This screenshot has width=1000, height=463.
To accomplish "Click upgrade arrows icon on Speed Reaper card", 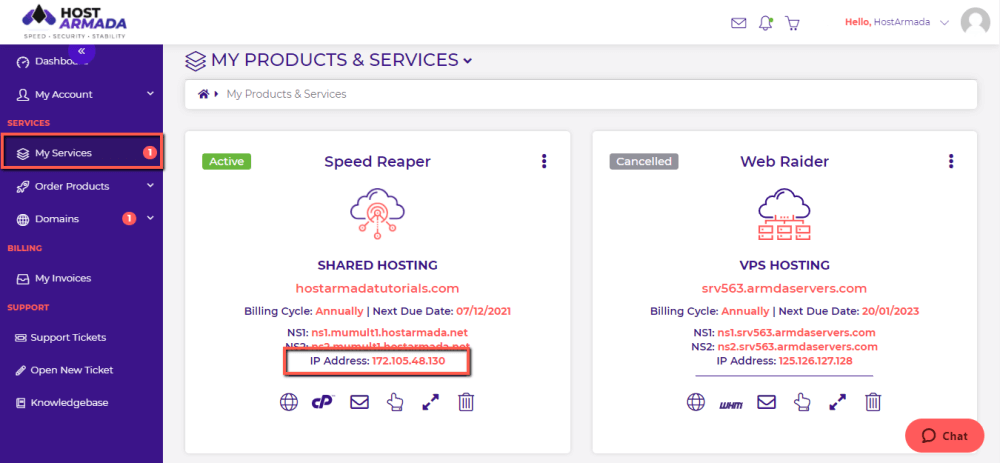I will (x=430, y=402).
